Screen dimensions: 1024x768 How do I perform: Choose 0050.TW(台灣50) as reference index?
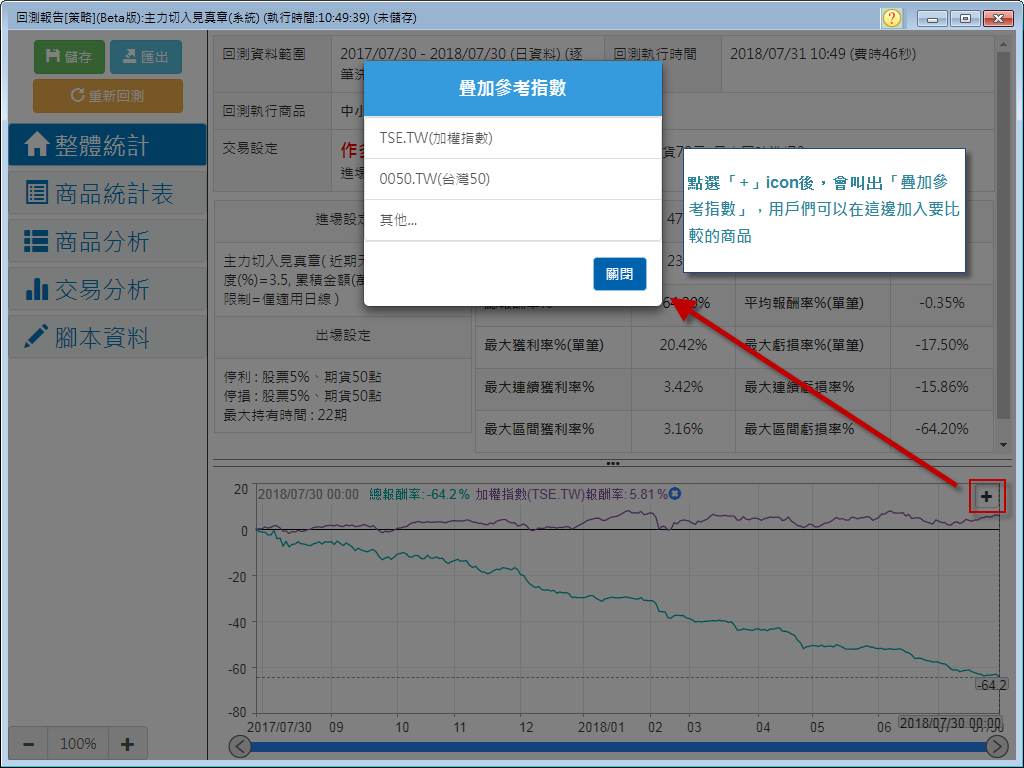512,179
